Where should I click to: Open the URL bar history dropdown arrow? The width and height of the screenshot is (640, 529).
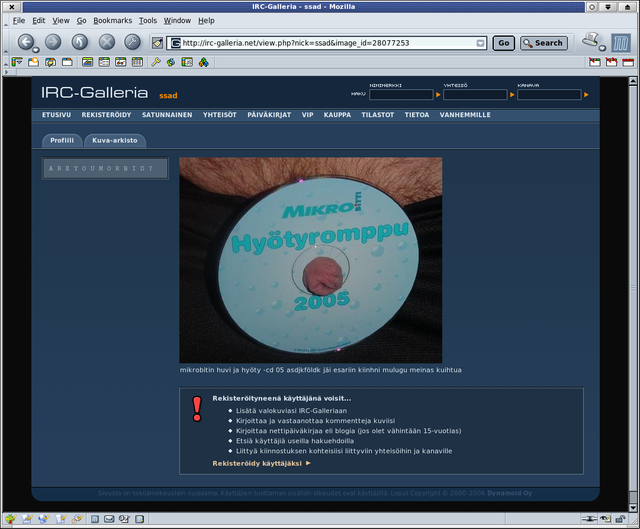[480, 43]
